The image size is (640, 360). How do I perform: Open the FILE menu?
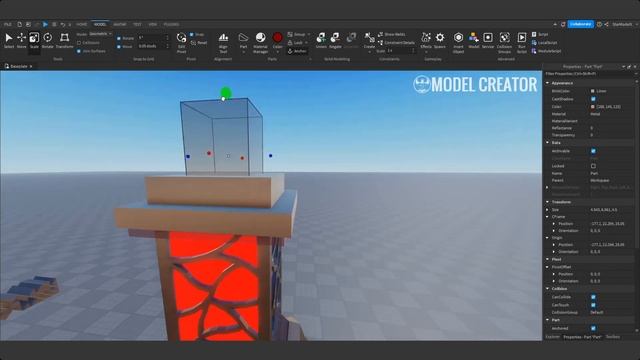[x=8, y=24]
